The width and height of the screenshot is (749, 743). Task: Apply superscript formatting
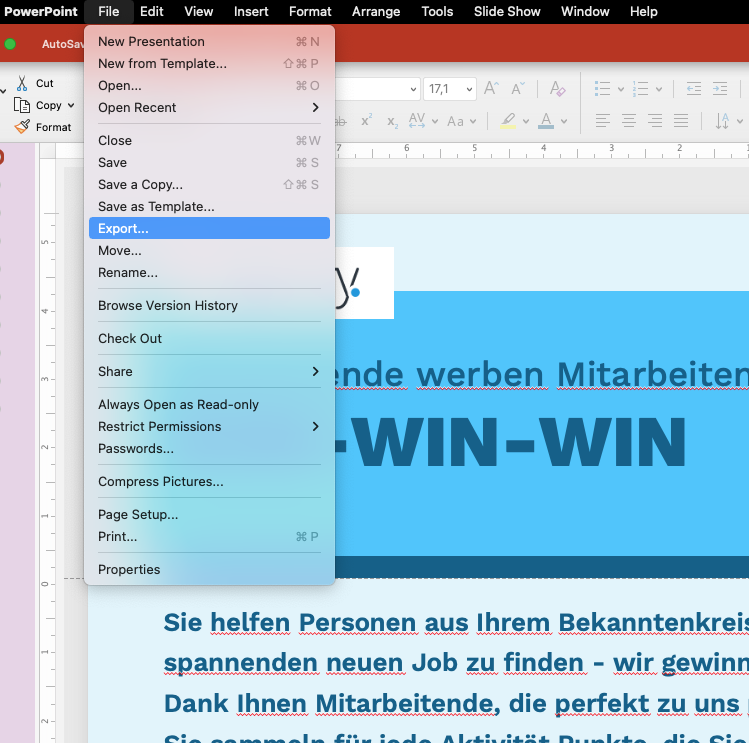(367, 121)
